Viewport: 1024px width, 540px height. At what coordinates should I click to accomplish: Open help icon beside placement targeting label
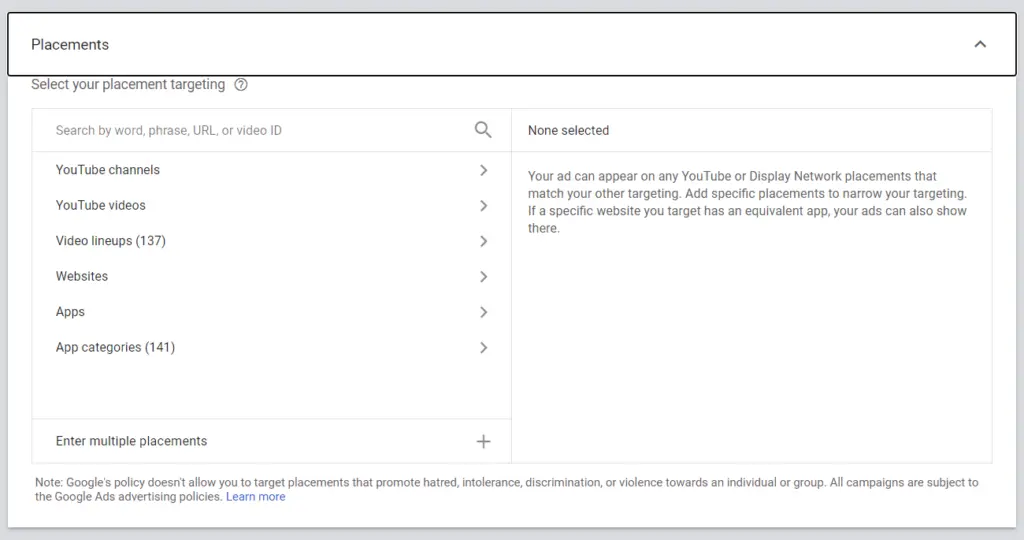(241, 85)
